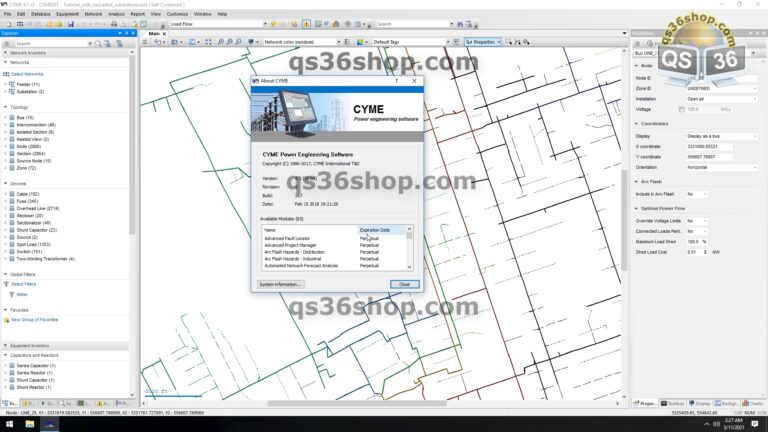768x432 pixels.
Task: Open the Network color (random) dropdown
Action: tap(338, 42)
